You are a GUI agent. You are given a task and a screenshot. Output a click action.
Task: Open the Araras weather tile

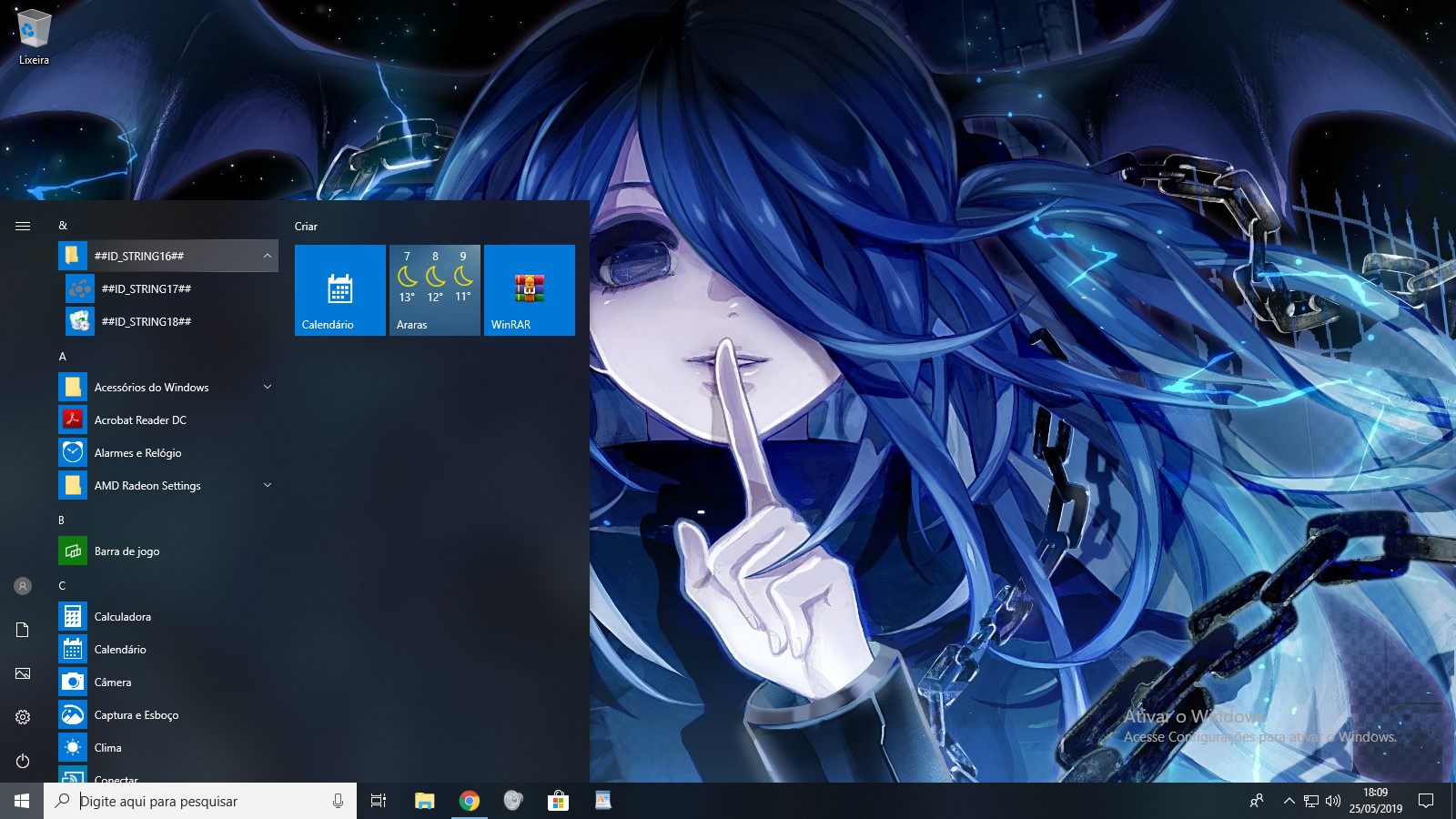(x=435, y=290)
